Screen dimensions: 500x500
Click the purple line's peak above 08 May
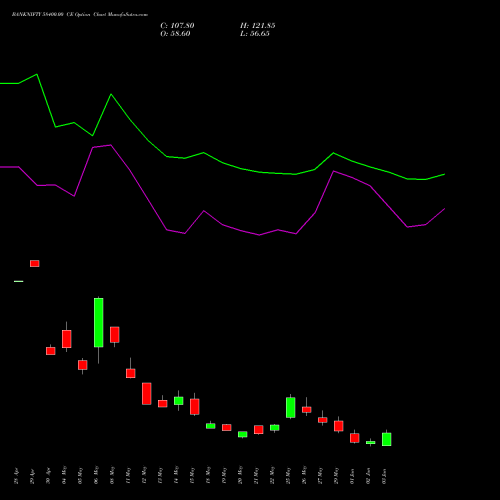111,145
